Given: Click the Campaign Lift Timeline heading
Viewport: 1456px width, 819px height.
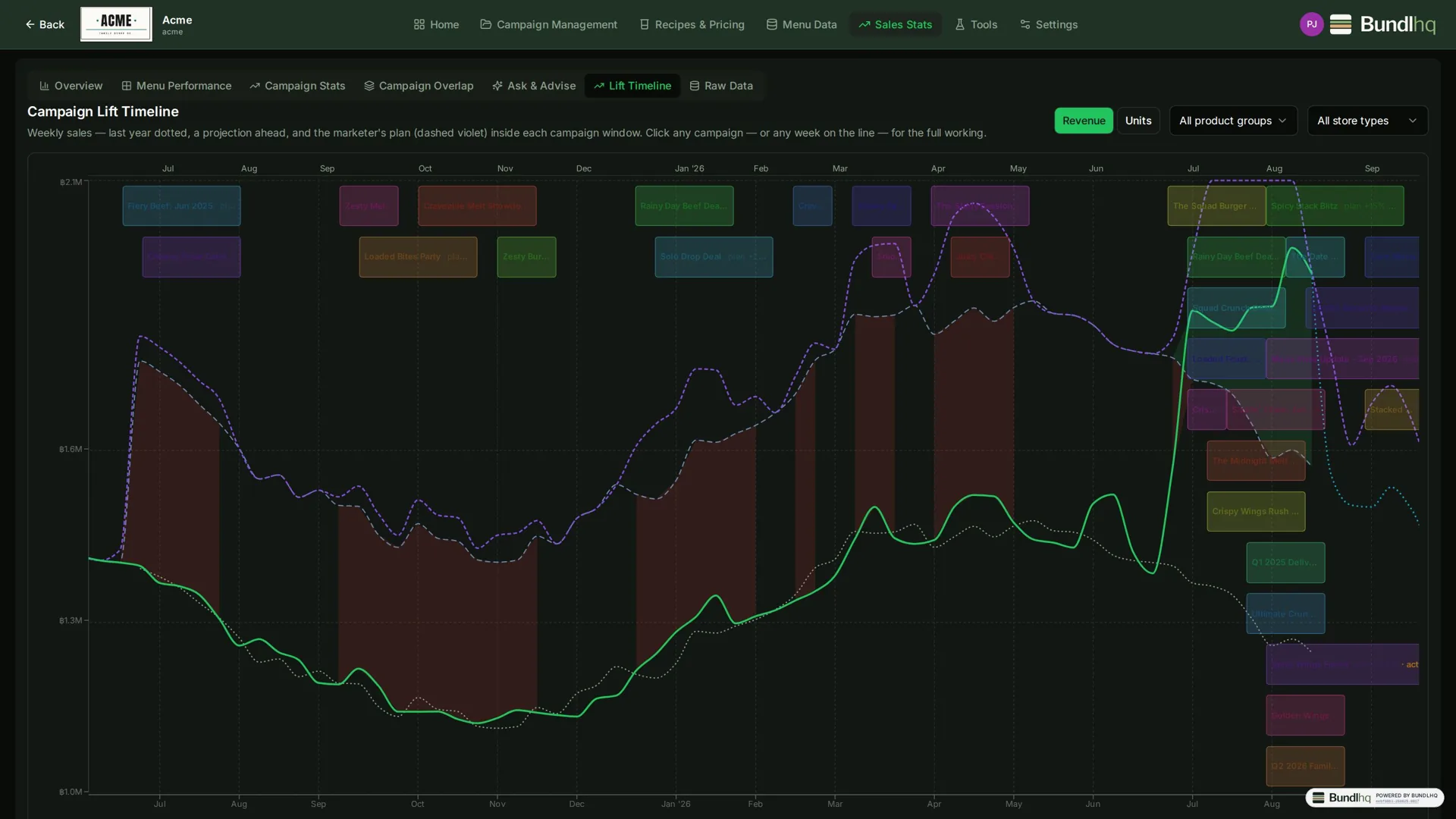Looking at the screenshot, I should (x=103, y=111).
